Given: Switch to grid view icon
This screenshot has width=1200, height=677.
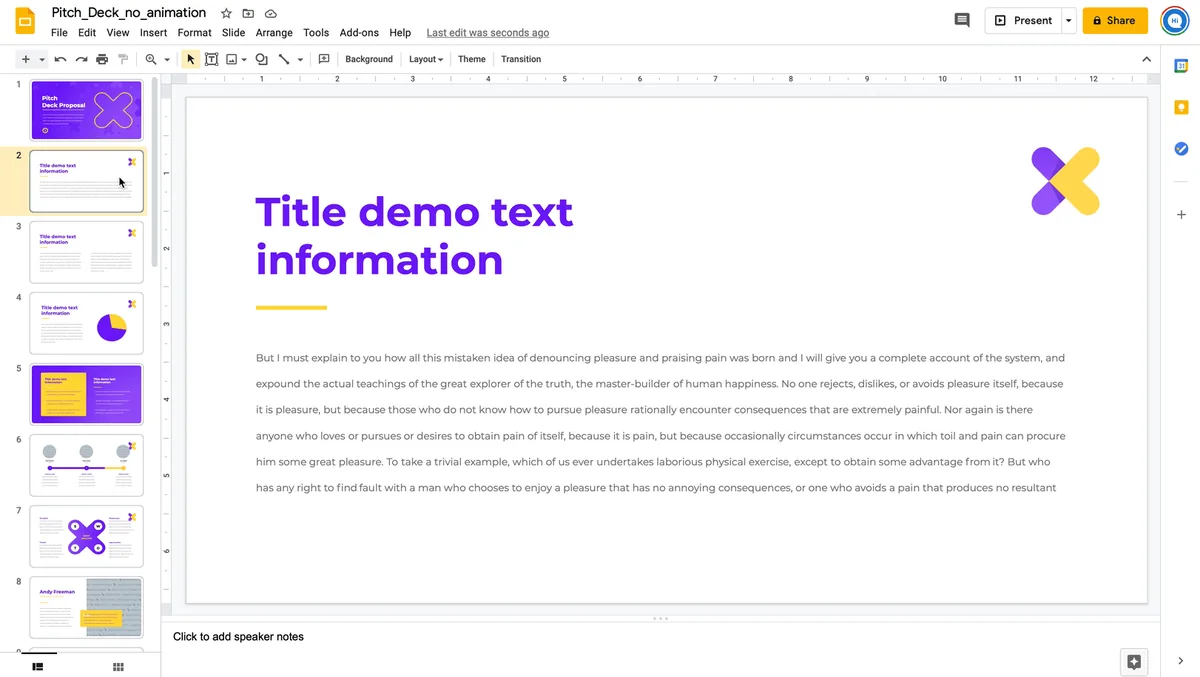Looking at the screenshot, I should pyautogui.click(x=118, y=667).
